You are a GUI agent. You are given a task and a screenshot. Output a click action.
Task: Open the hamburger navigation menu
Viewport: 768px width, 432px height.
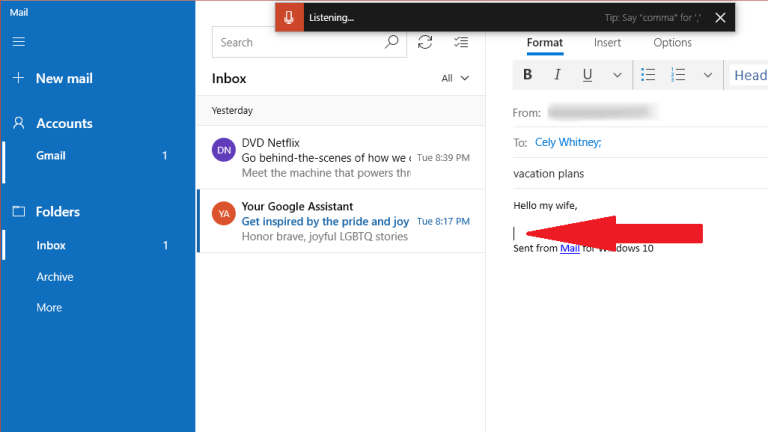coord(19,42)
